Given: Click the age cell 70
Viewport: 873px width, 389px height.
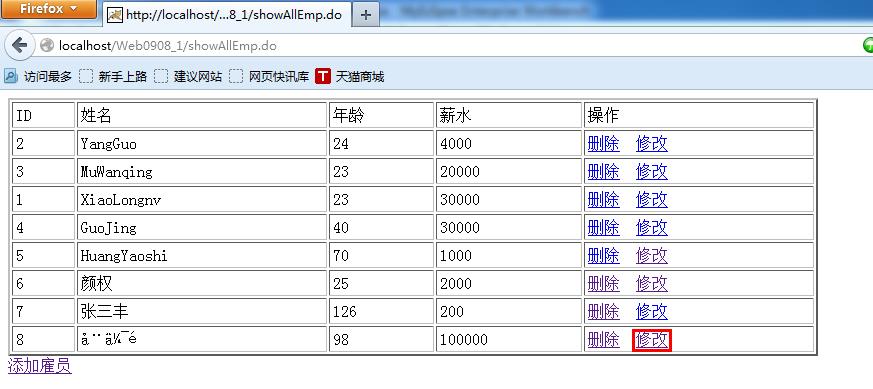Looking at the screenshot, I should pos(381,256).
